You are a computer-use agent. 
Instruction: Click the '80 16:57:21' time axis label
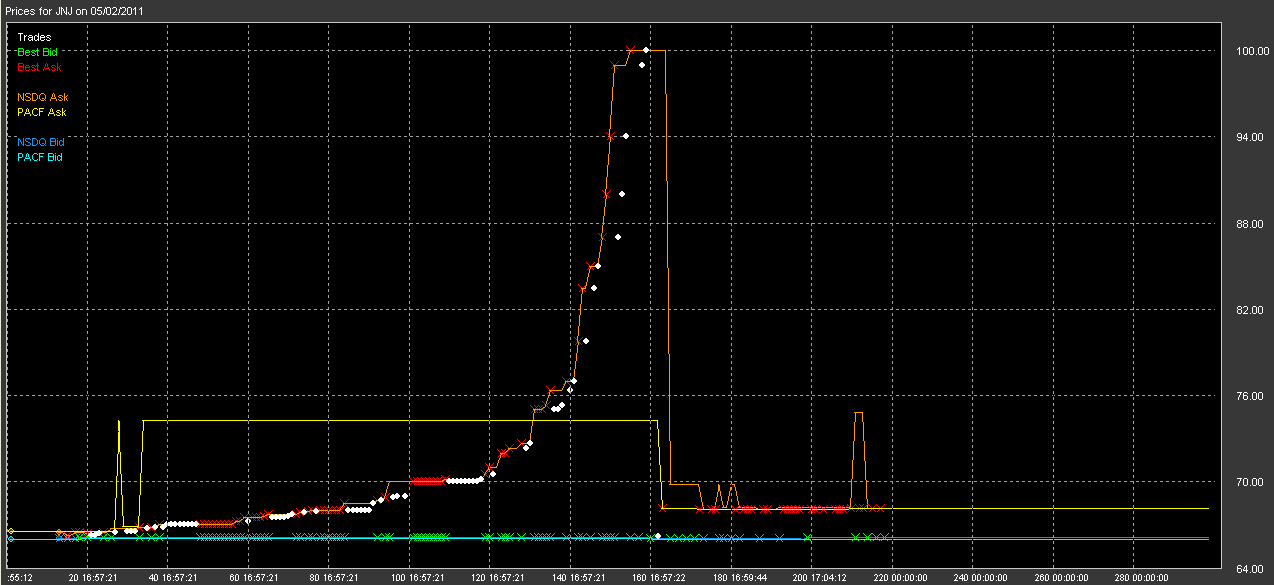[x=334, y=577]
